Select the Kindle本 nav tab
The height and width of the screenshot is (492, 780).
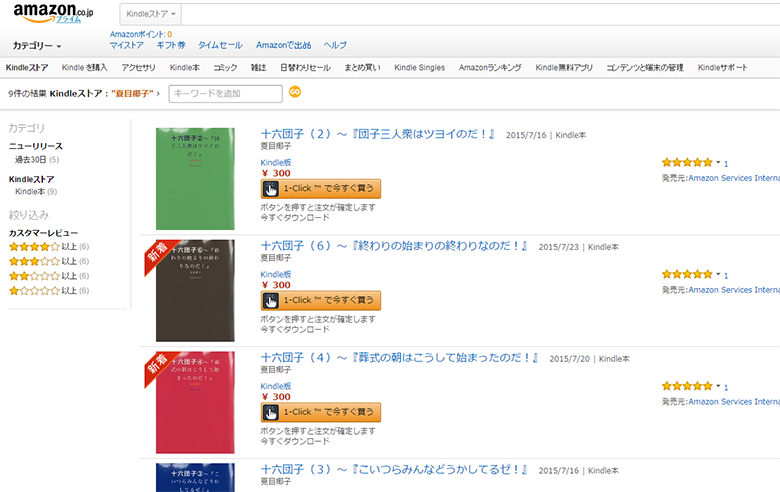point(185,68)
